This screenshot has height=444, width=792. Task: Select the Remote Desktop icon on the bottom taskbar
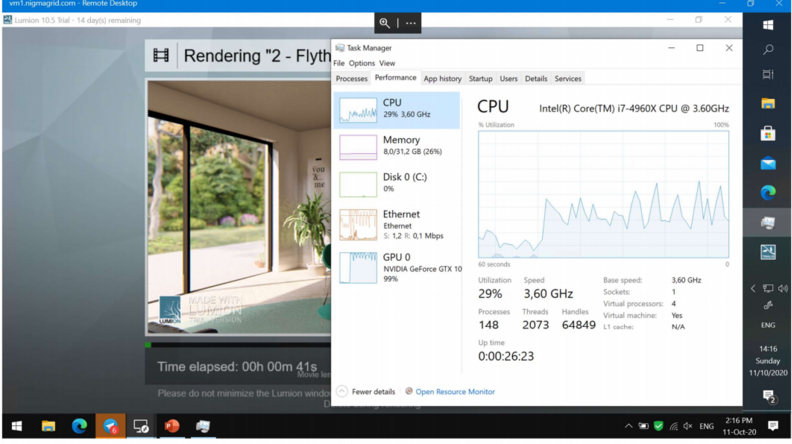coord(141,426)
